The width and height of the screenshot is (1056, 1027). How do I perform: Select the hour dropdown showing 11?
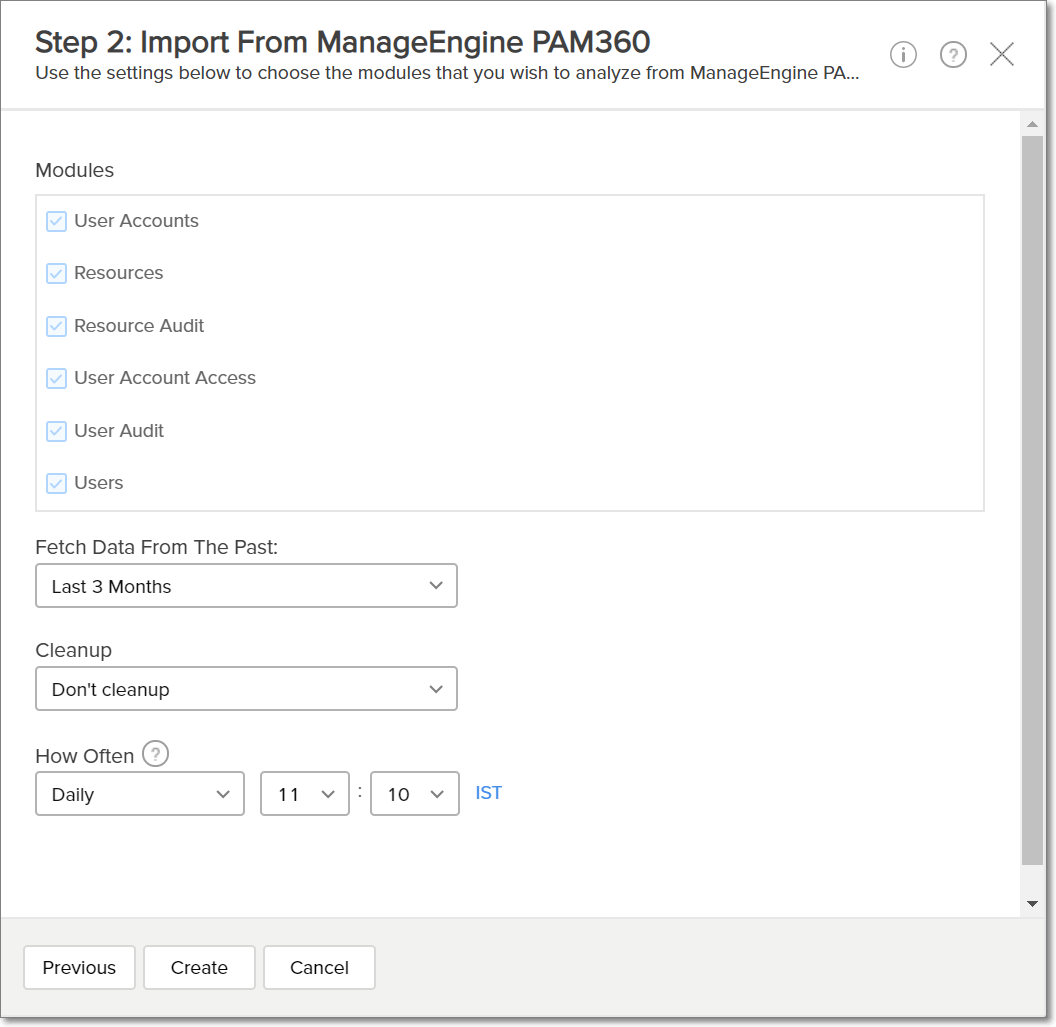305,794
